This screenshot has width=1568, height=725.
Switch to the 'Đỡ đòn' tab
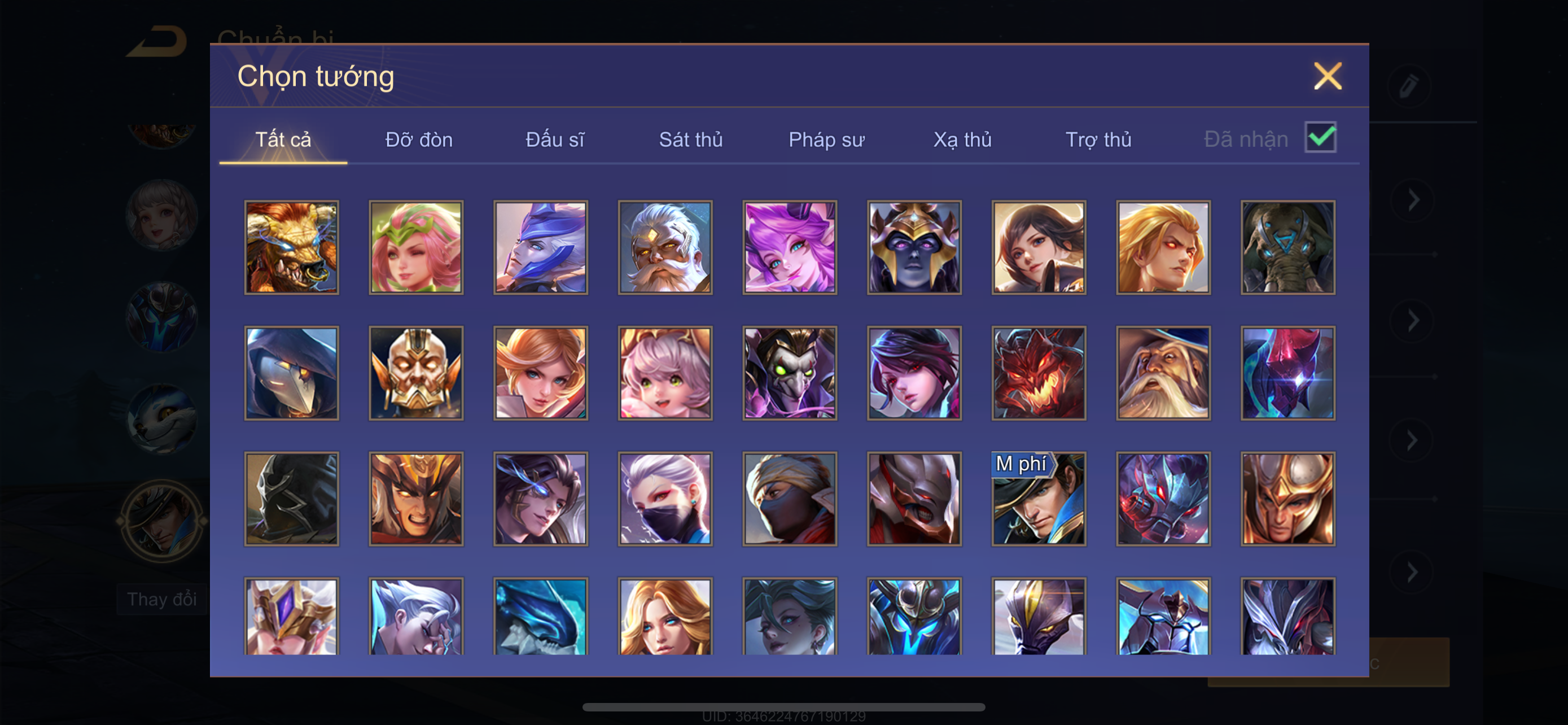click(x=419, y=139)
